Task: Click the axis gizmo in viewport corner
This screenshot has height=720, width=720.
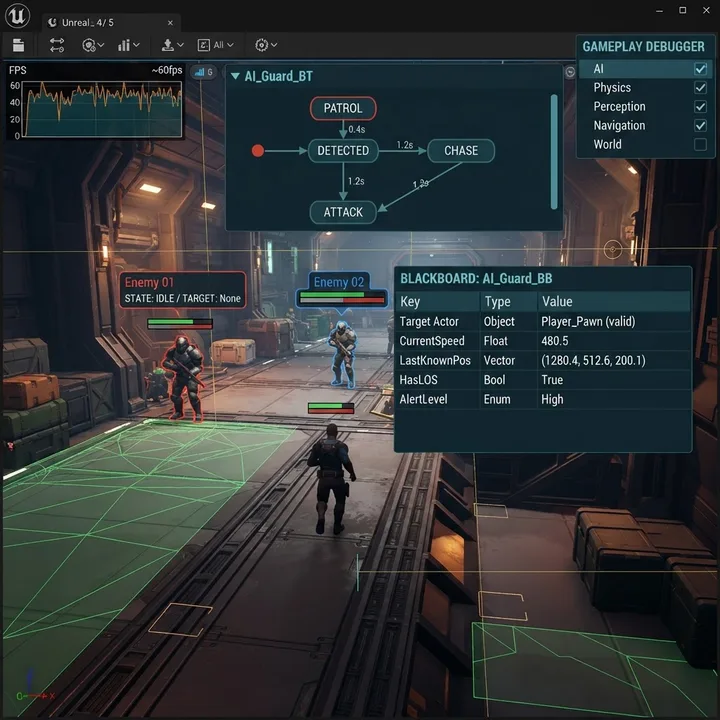Action: (34, 687)
